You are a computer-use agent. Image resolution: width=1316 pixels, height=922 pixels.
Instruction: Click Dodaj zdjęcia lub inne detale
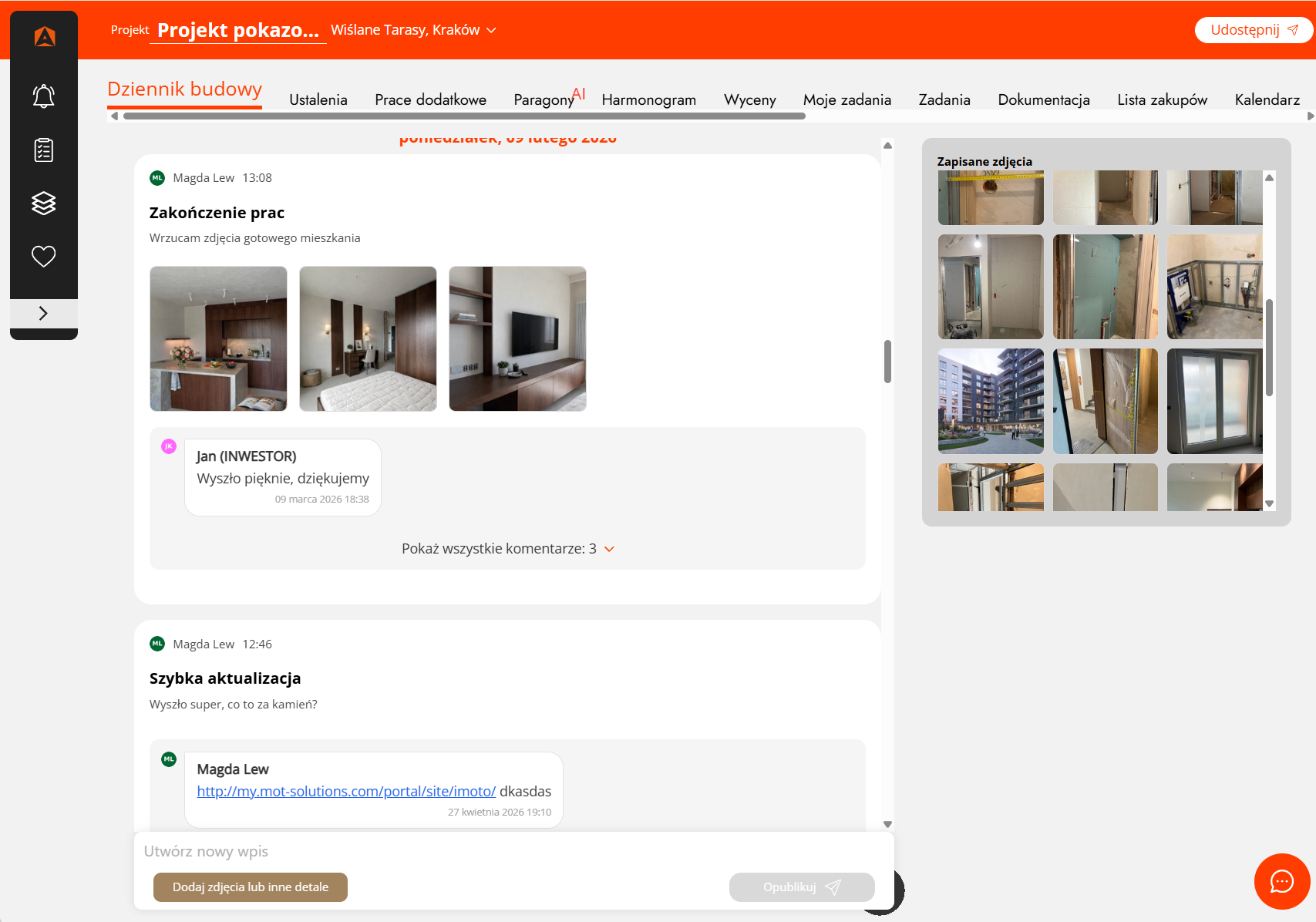pyautogui.click(x=251, y=887)
